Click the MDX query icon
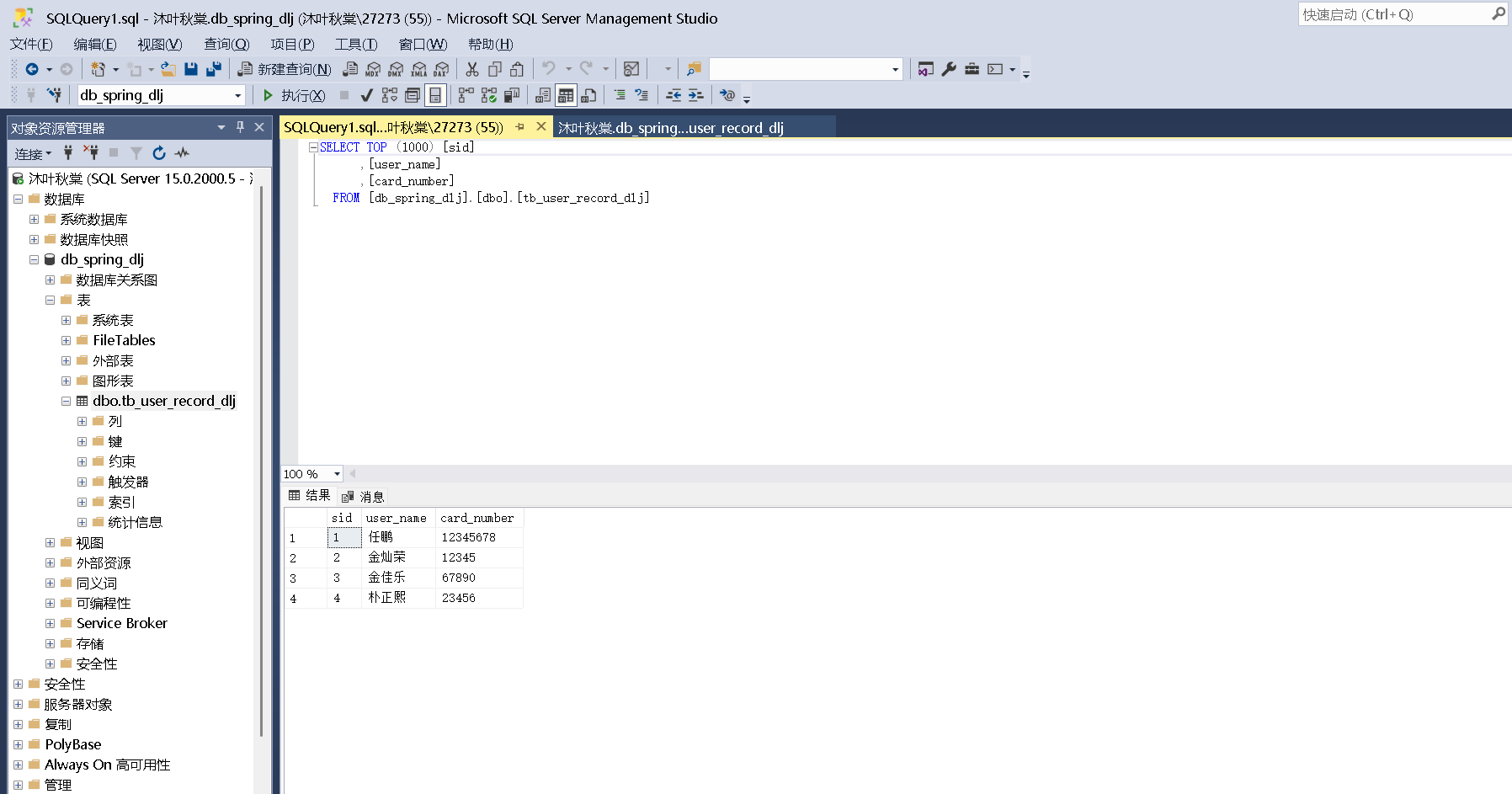 coord(373,69)
